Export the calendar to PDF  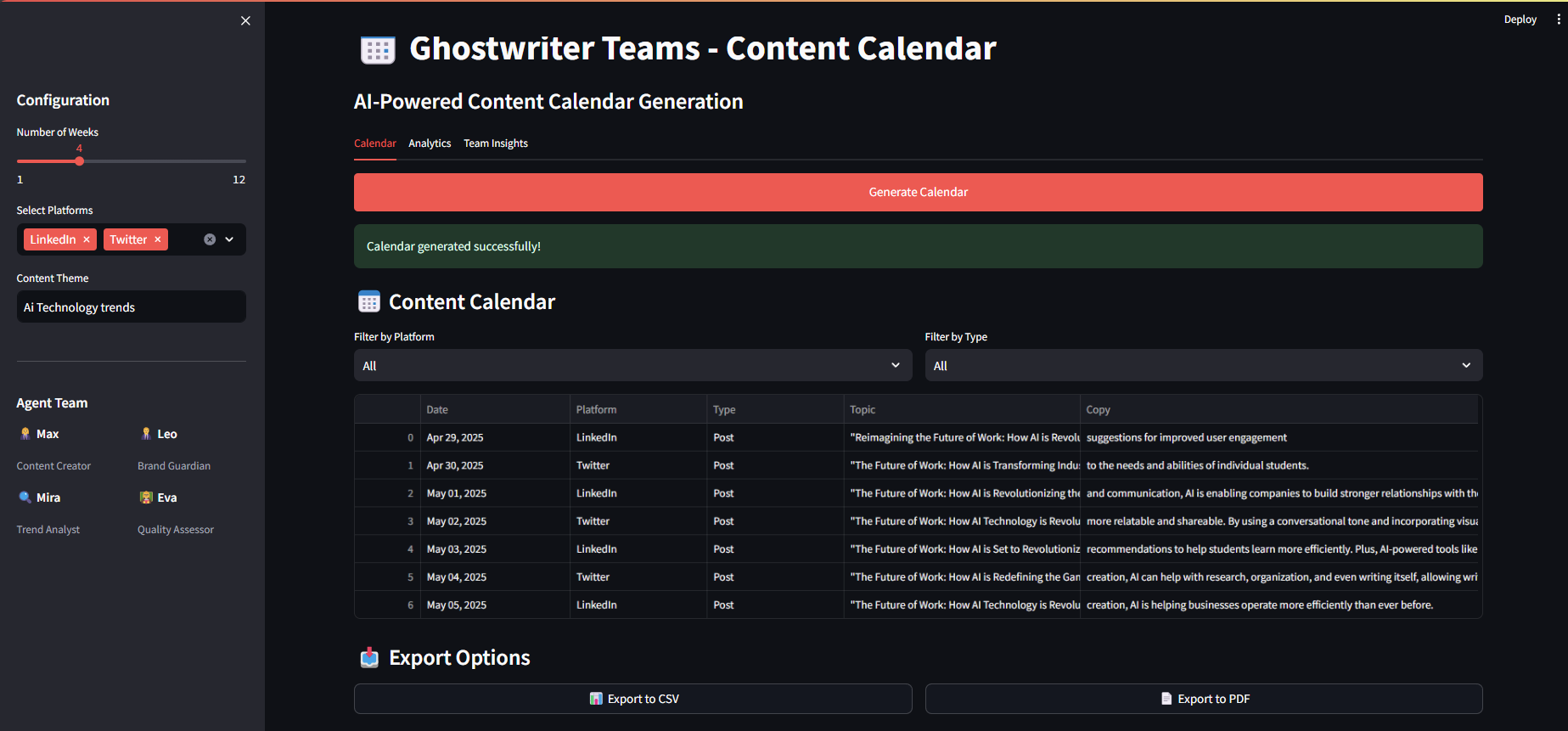tap(1203, 699)
